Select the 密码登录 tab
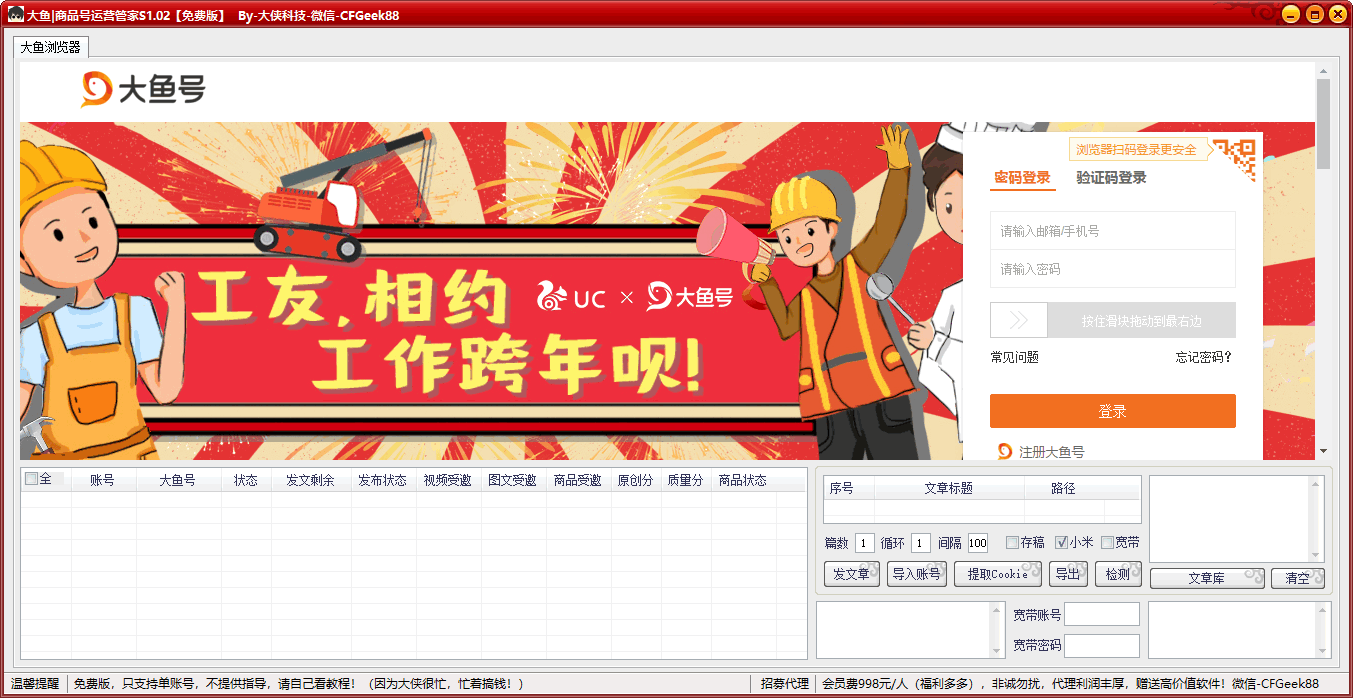The width and height of the screenshot is (1353, 698). (1022, 178)
